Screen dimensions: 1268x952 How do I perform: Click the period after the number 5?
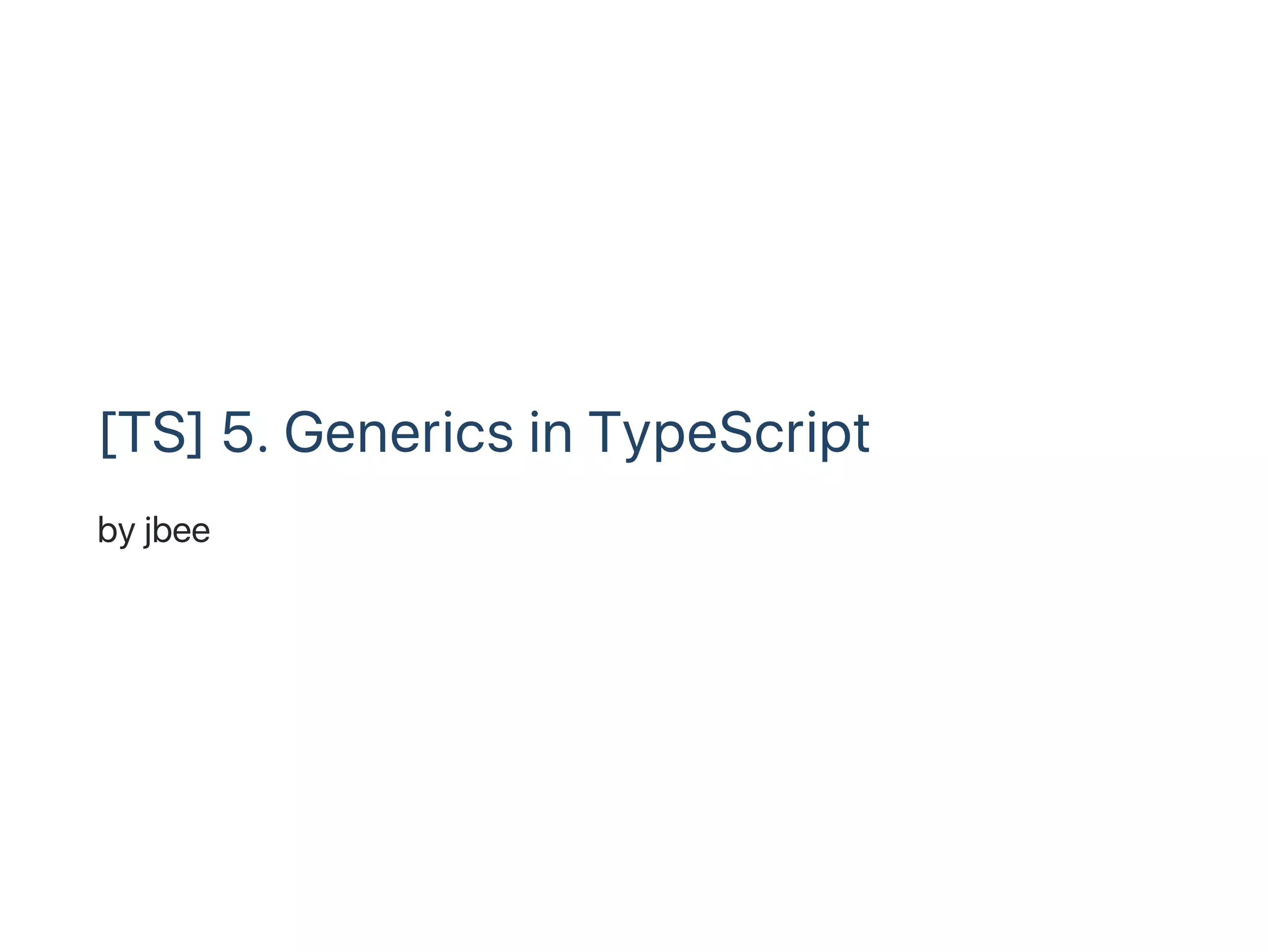(x=263, y=450)
